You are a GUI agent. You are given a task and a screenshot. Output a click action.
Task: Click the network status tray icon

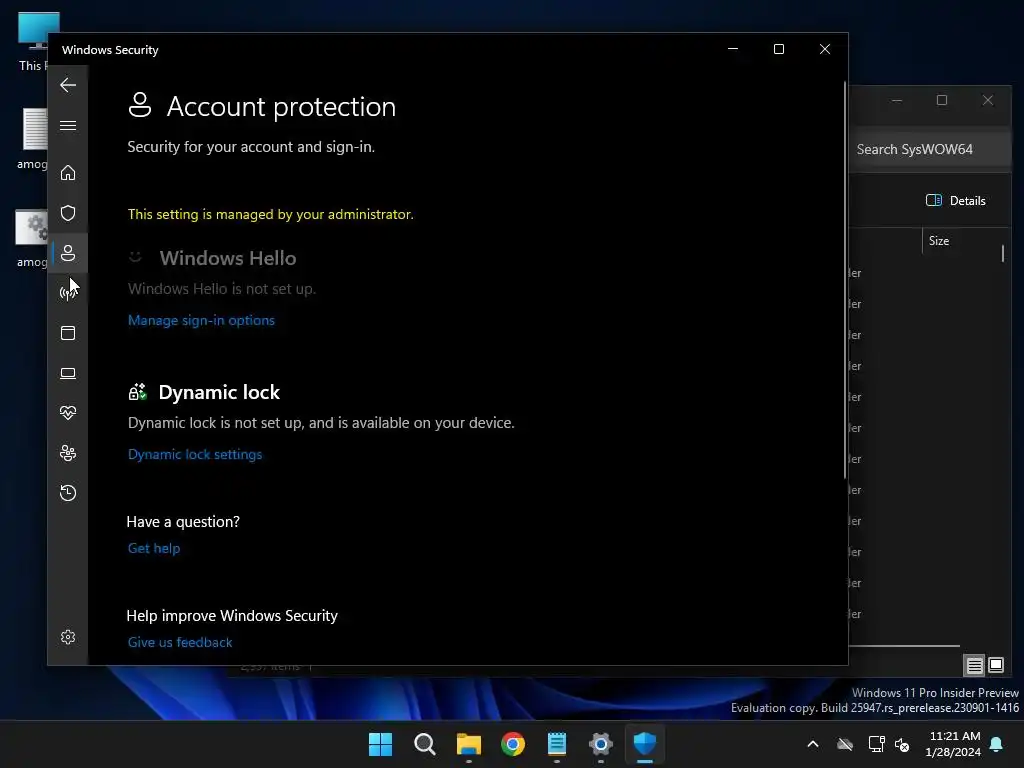pyautogui.click(x=876, y=744)
